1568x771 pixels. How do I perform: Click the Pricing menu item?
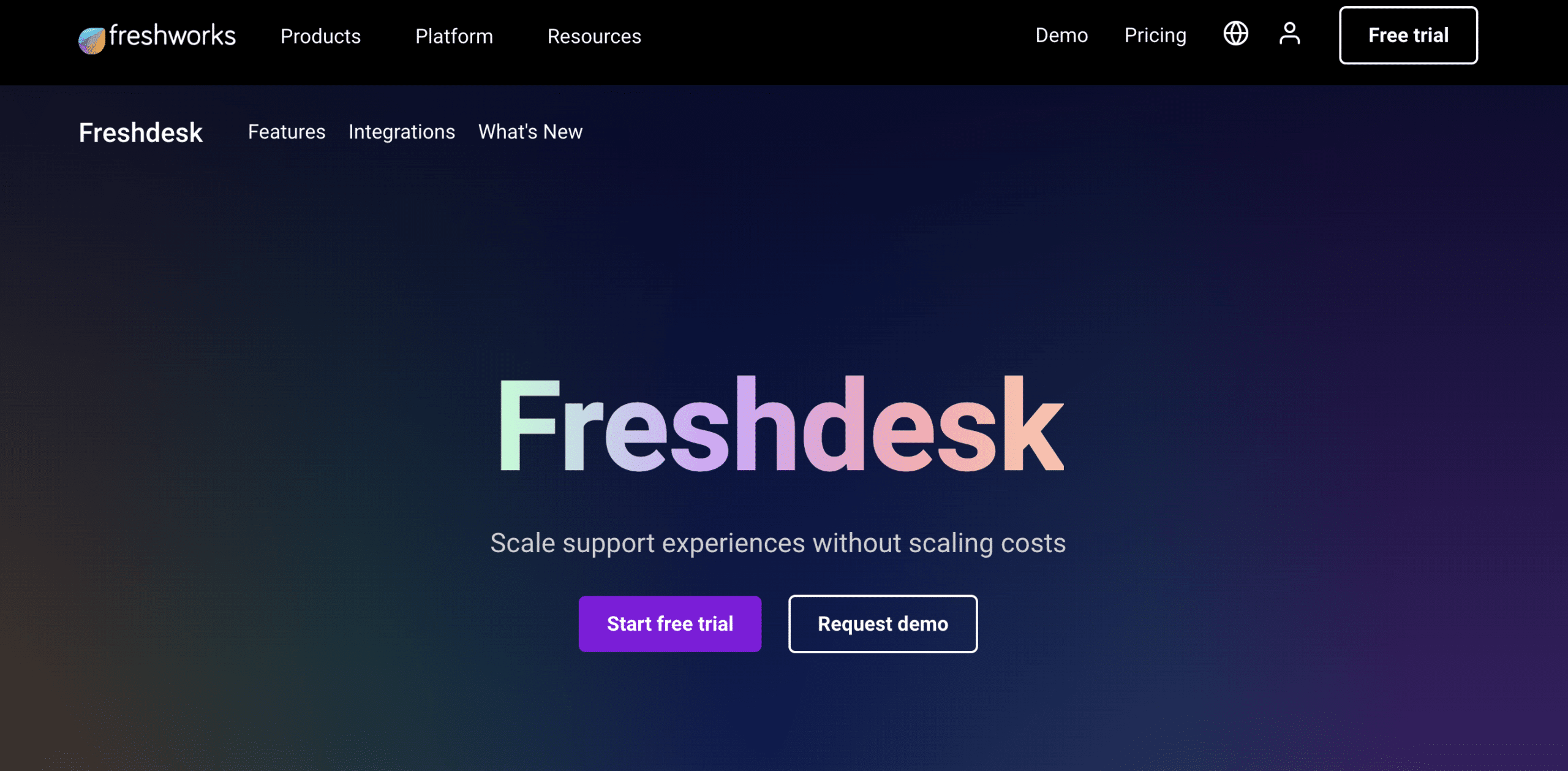click(x=1155, y=35)
